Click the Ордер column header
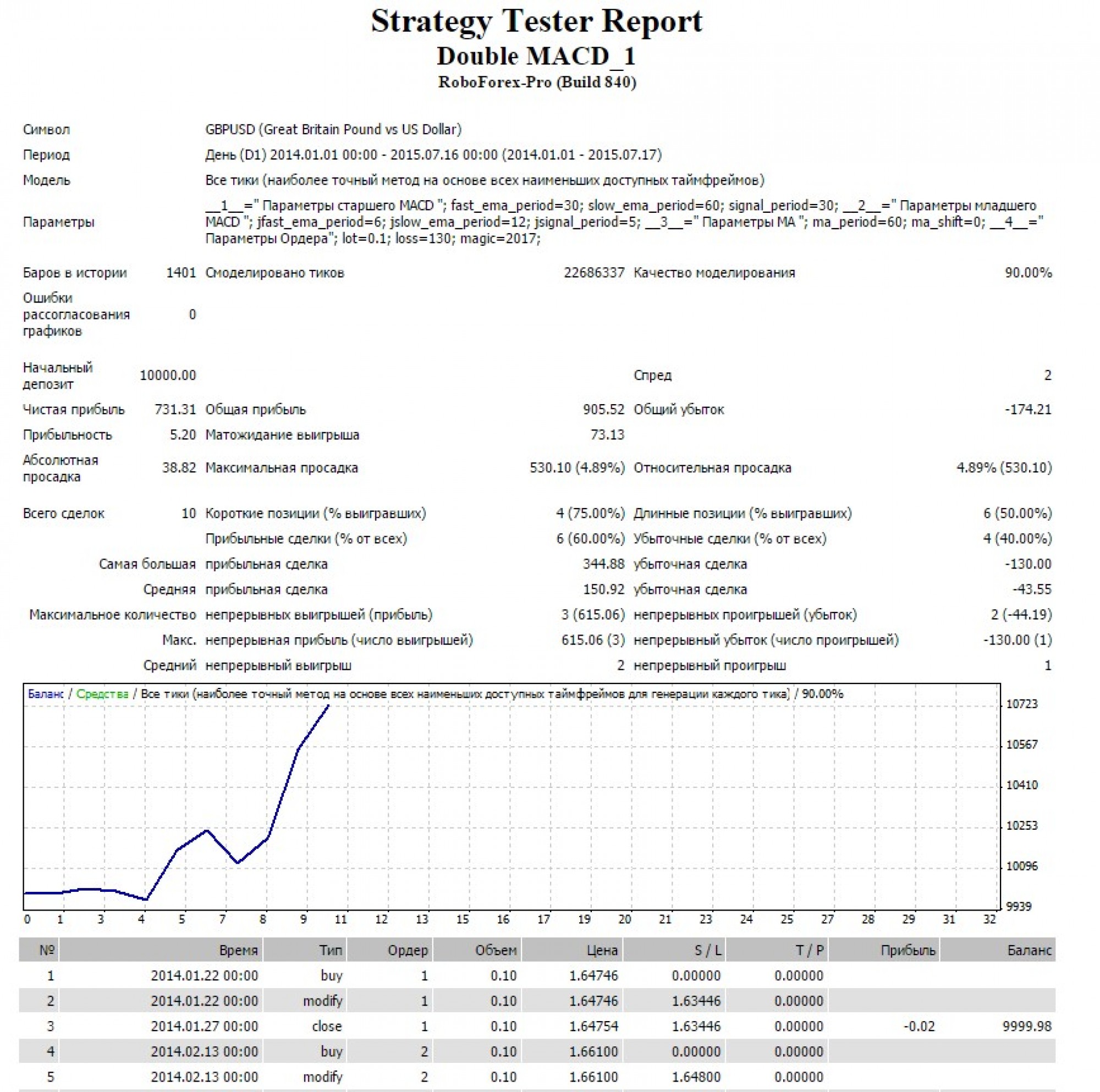 tap(407, 950)
